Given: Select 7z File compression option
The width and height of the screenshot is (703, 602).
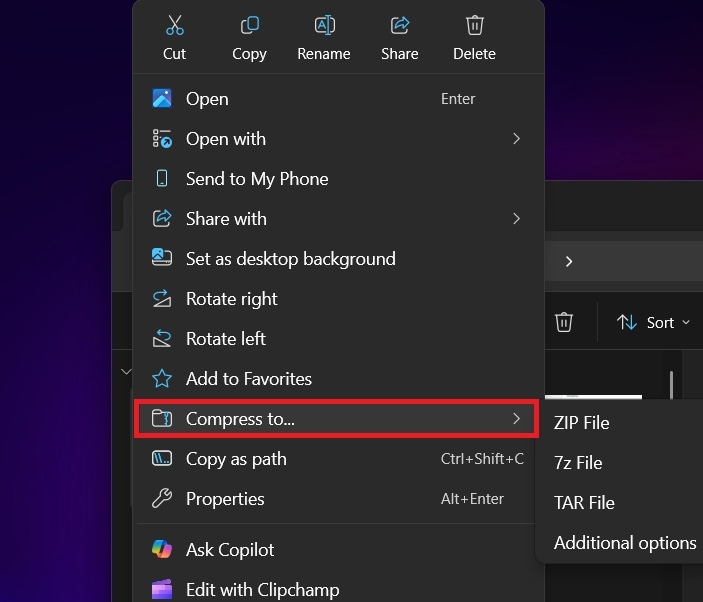Looking at the screenshot, I should coord(578,463).
